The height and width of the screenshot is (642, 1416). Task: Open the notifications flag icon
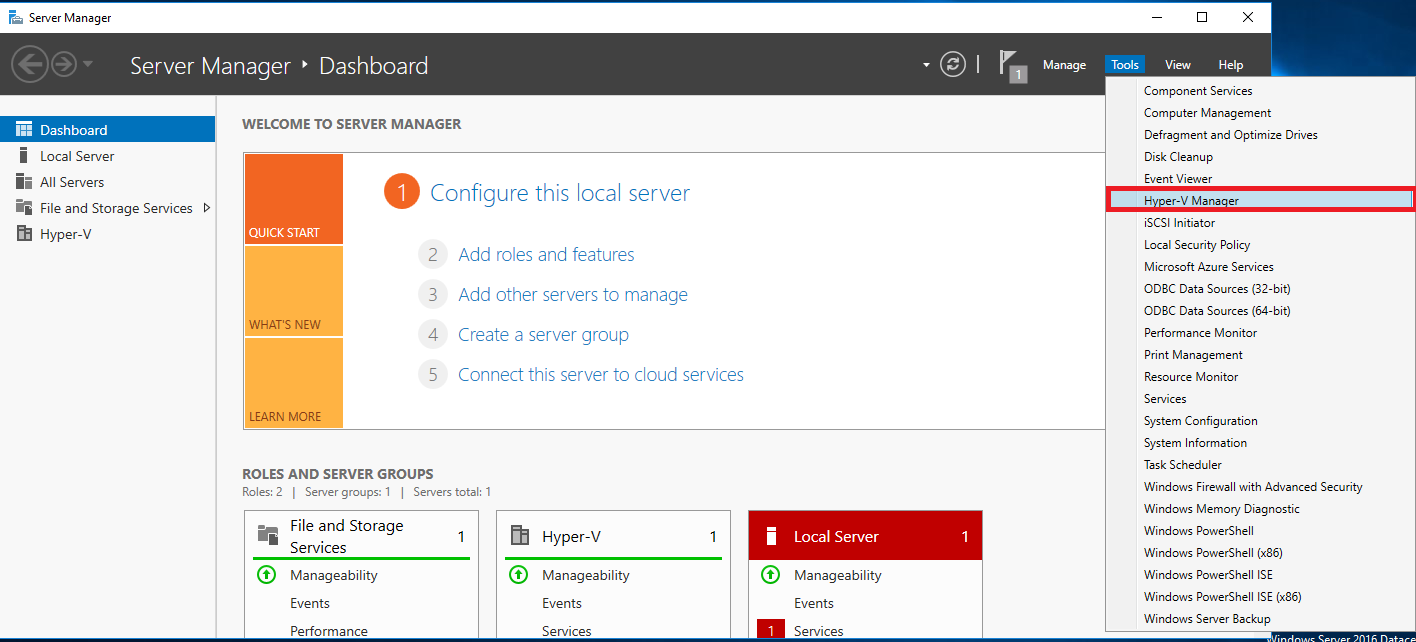(x=1012, y=66)
